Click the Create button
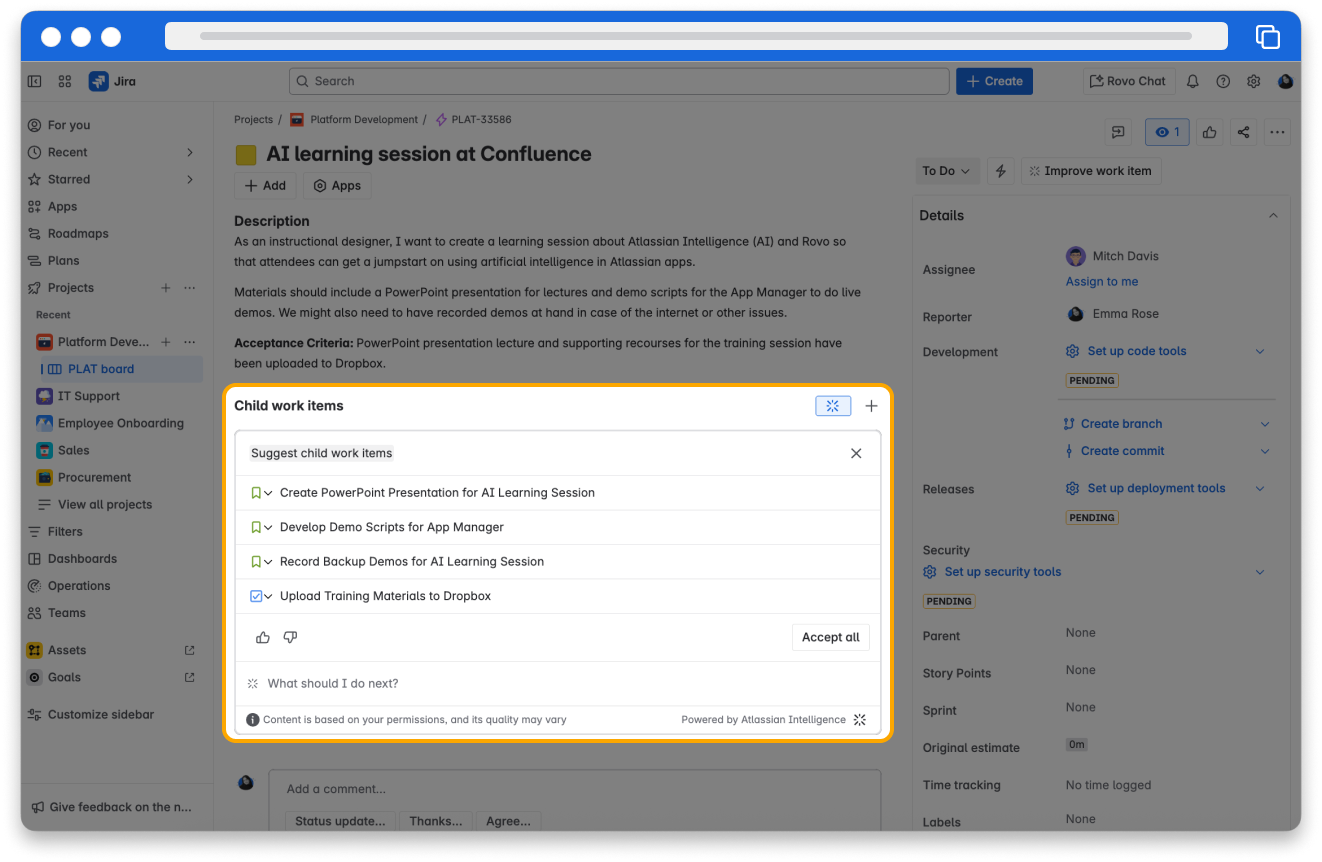 point(994,81)
